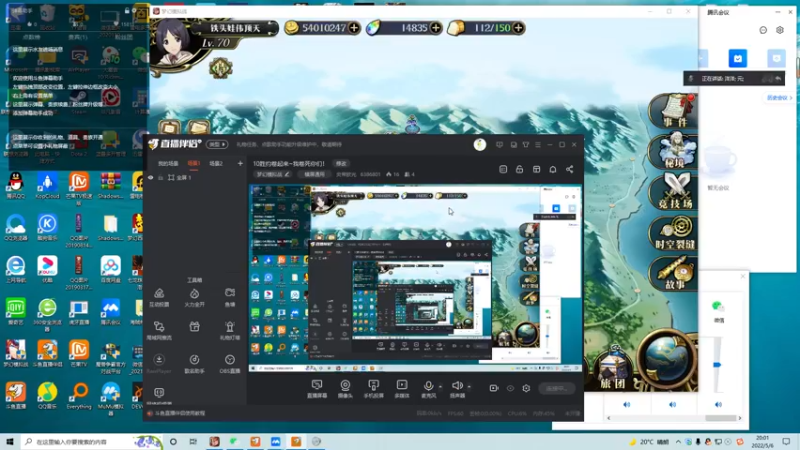Click the share icon in the streaming app
This screenshot has height=450, width=800.
click(x=569, y=169)
